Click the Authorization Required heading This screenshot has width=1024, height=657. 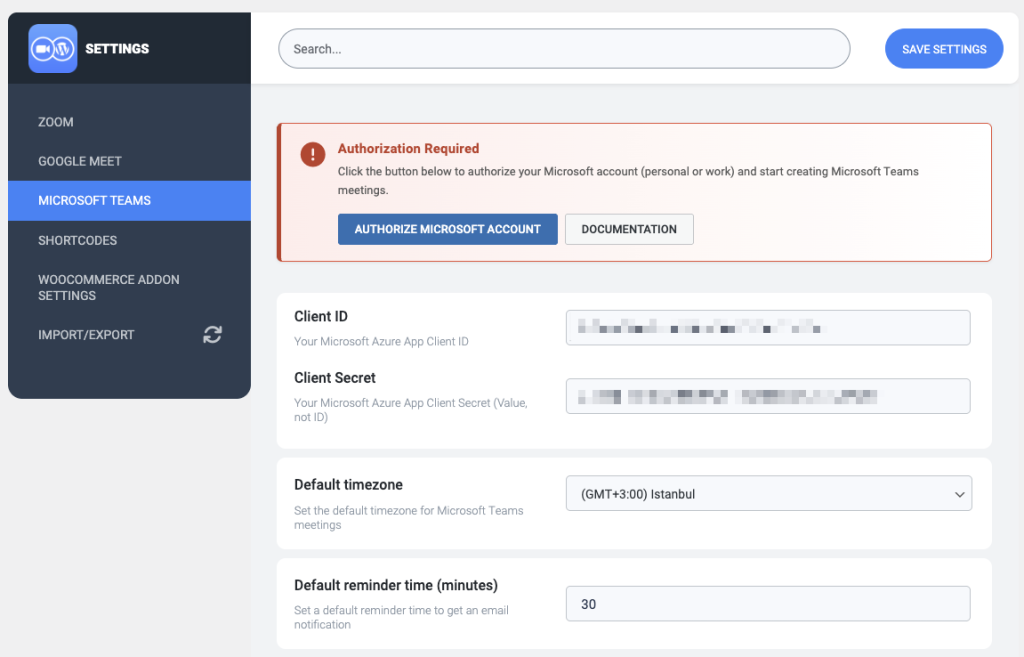tap(408, 149)
